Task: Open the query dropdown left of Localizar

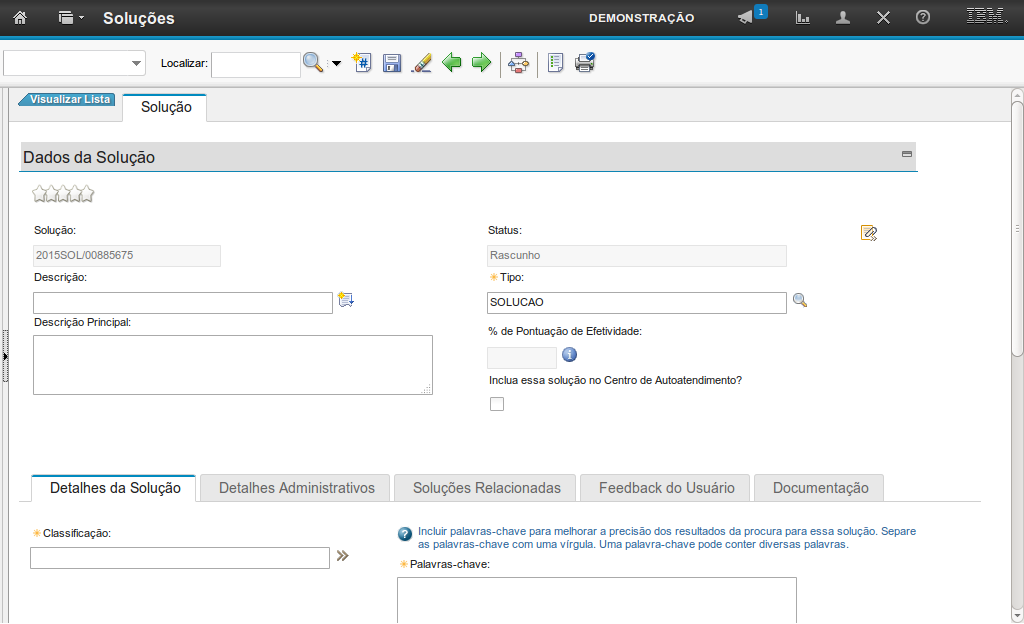Action: click(x=75, y=63)
